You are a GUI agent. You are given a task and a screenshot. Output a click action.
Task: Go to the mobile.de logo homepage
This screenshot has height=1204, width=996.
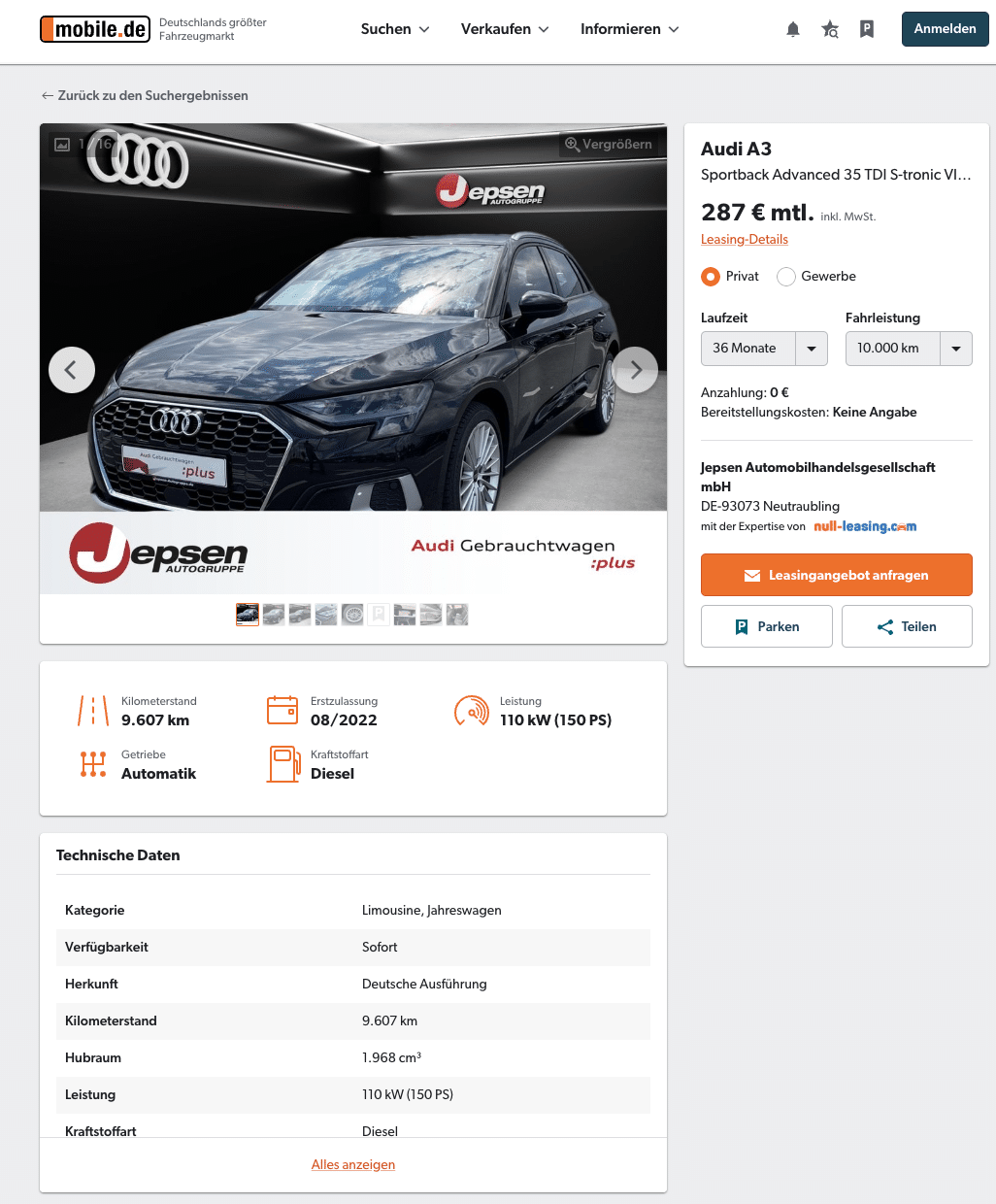click(x=95, y=29)
